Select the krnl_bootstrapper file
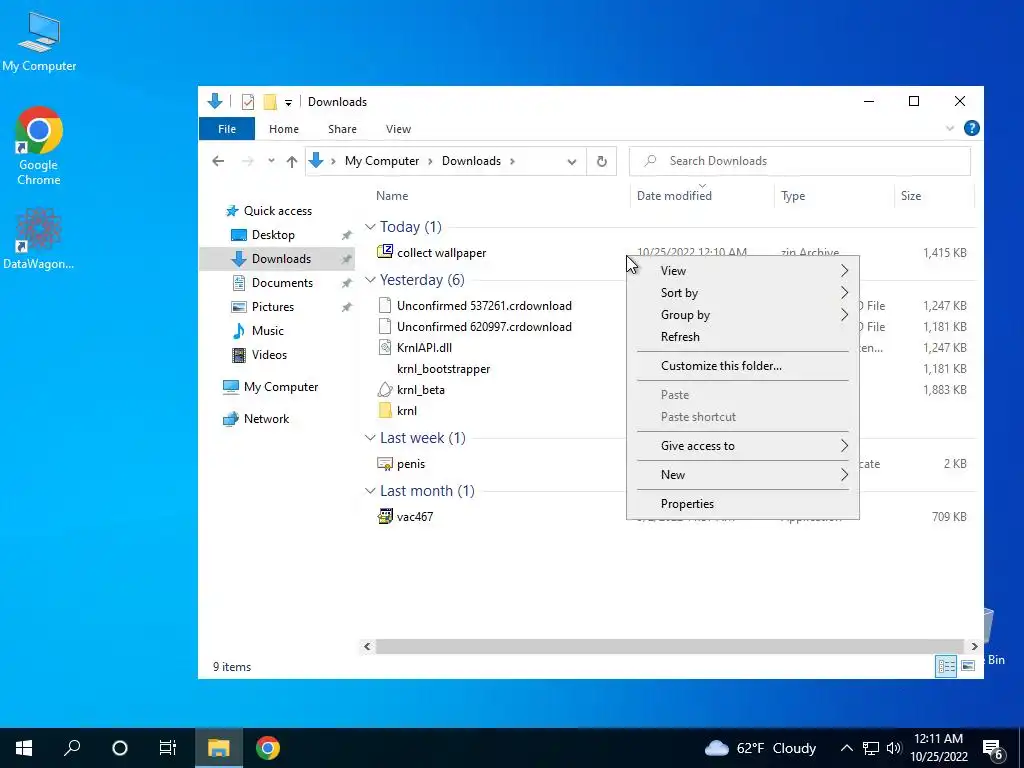Screen dimensions: 1024x768 [443, 369]
